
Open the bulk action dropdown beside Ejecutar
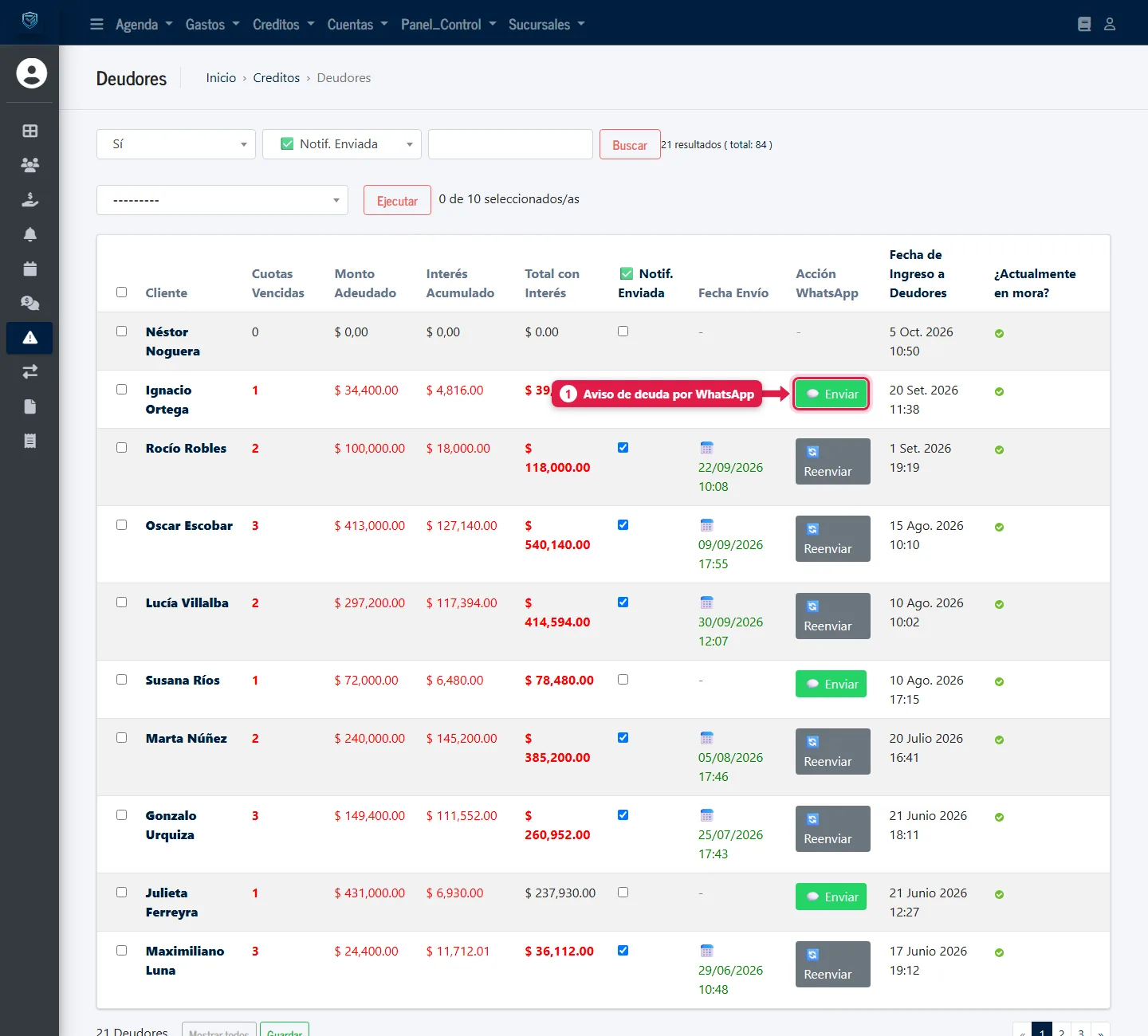222,200
